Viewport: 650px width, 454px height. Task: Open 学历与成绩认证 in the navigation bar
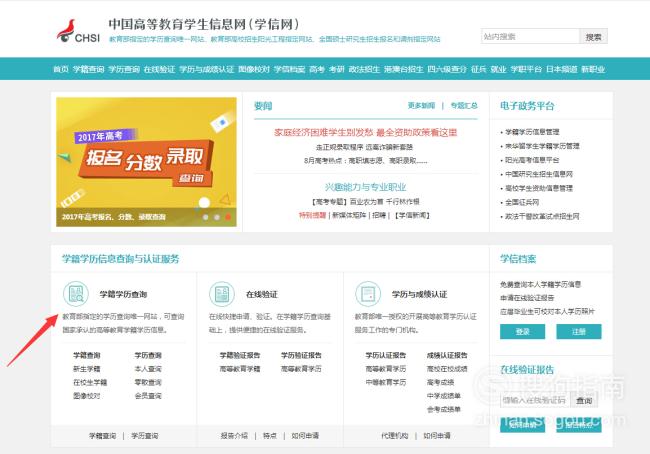[x=206, y=69]
